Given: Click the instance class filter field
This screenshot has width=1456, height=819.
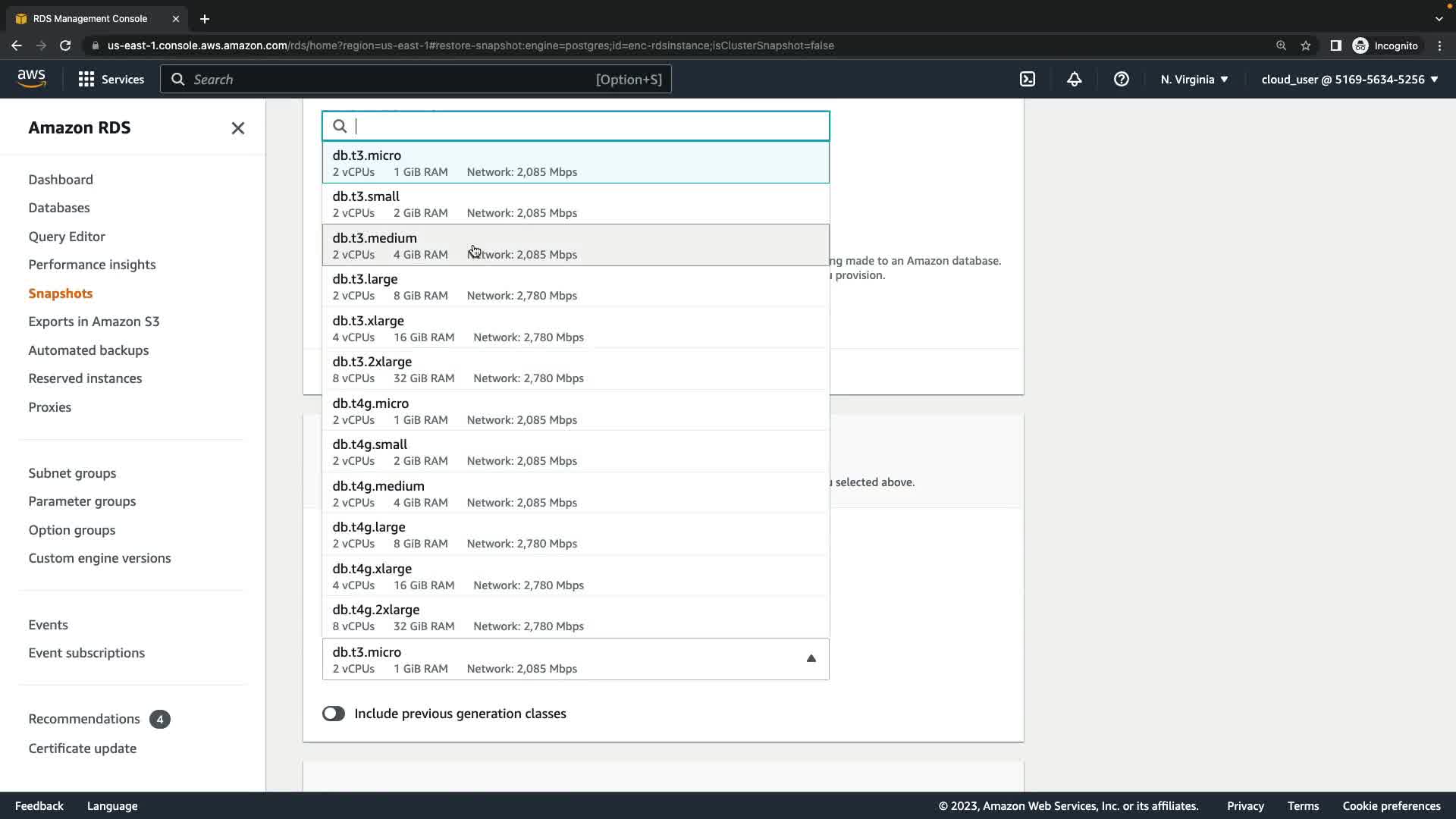Looking at the screenshot, I should [584, 126].
